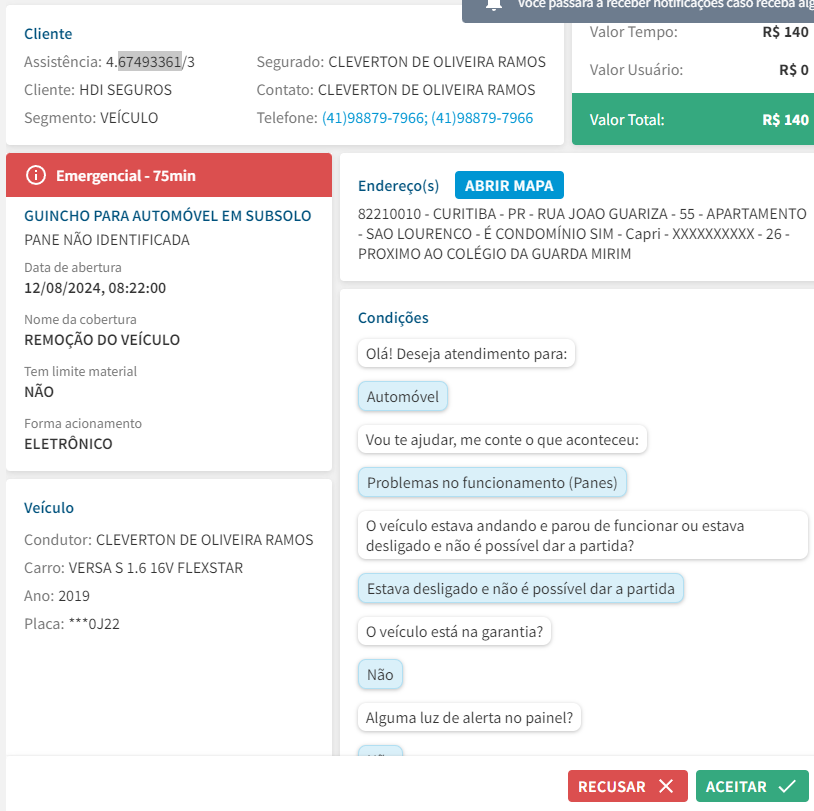
Task: Click the checkmark icon on Aceitar
Action: (x=787, y=786)
